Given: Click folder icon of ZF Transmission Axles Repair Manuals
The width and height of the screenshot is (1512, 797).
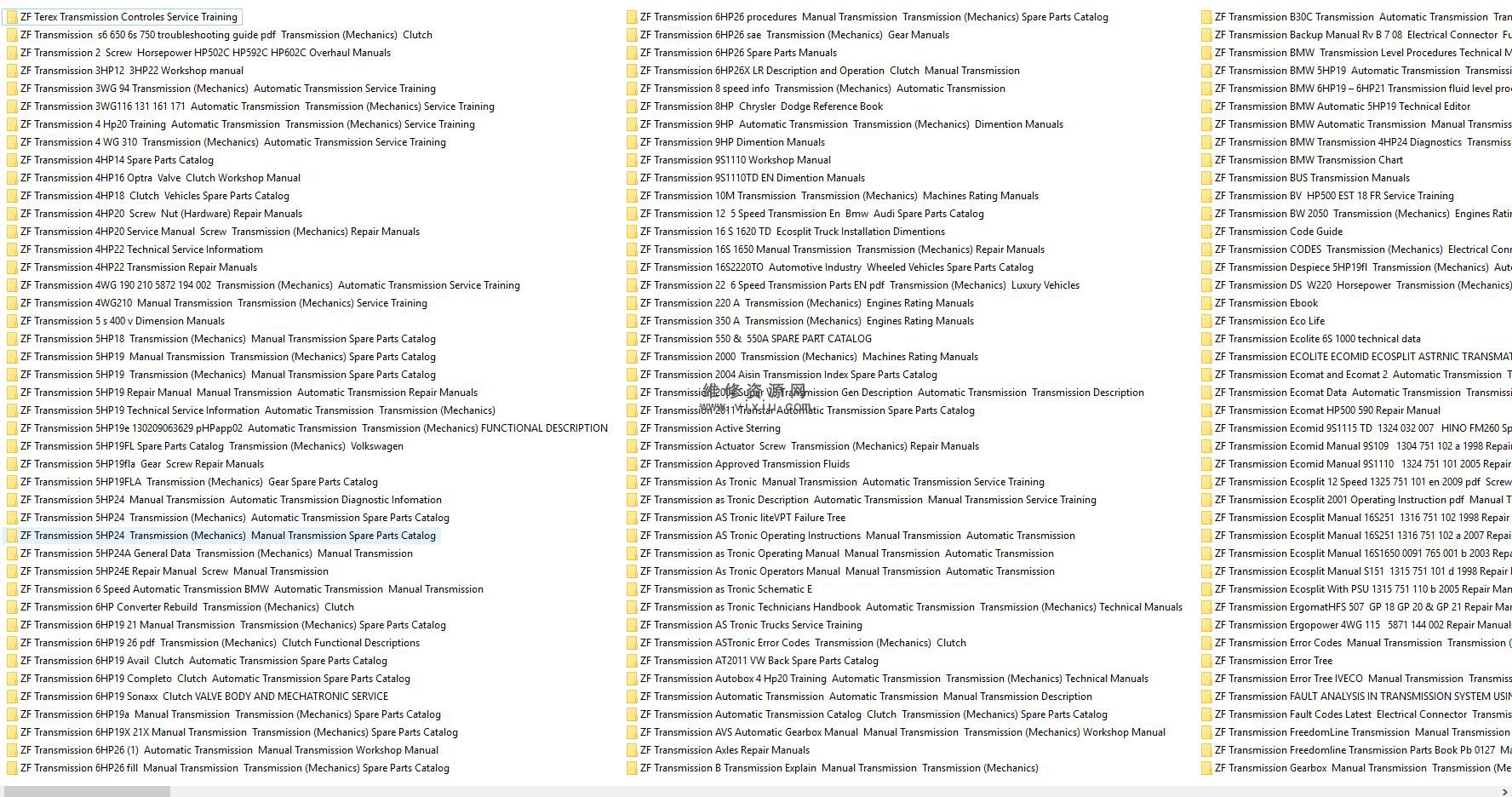Looking at the screenshot, I should click(632, 750).
